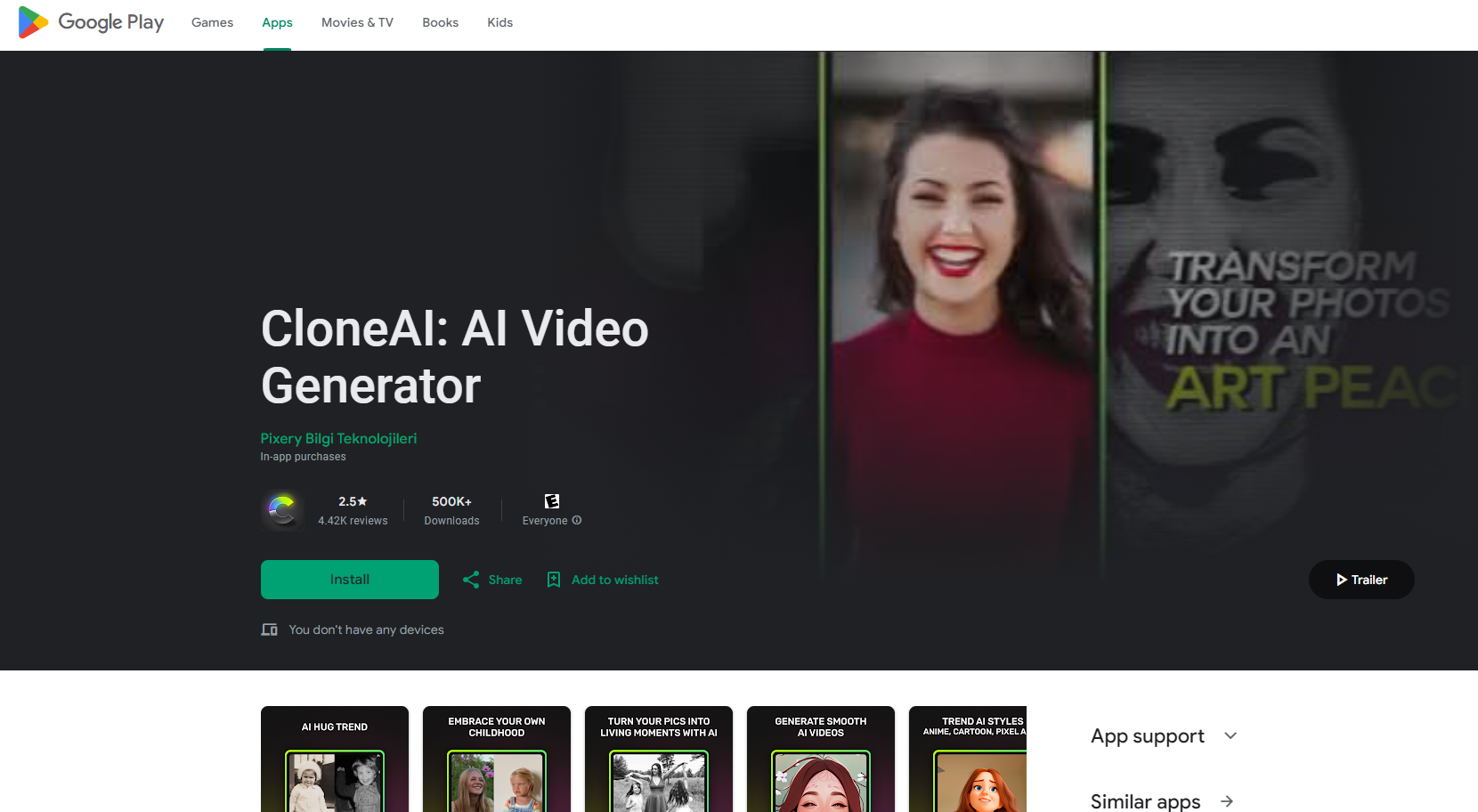Image resolution: width=1478 pixels, height=812 pixels.
Task: Open content rating info icon beside Everyone
Action: pyautogui.click(x=577, y=521)
